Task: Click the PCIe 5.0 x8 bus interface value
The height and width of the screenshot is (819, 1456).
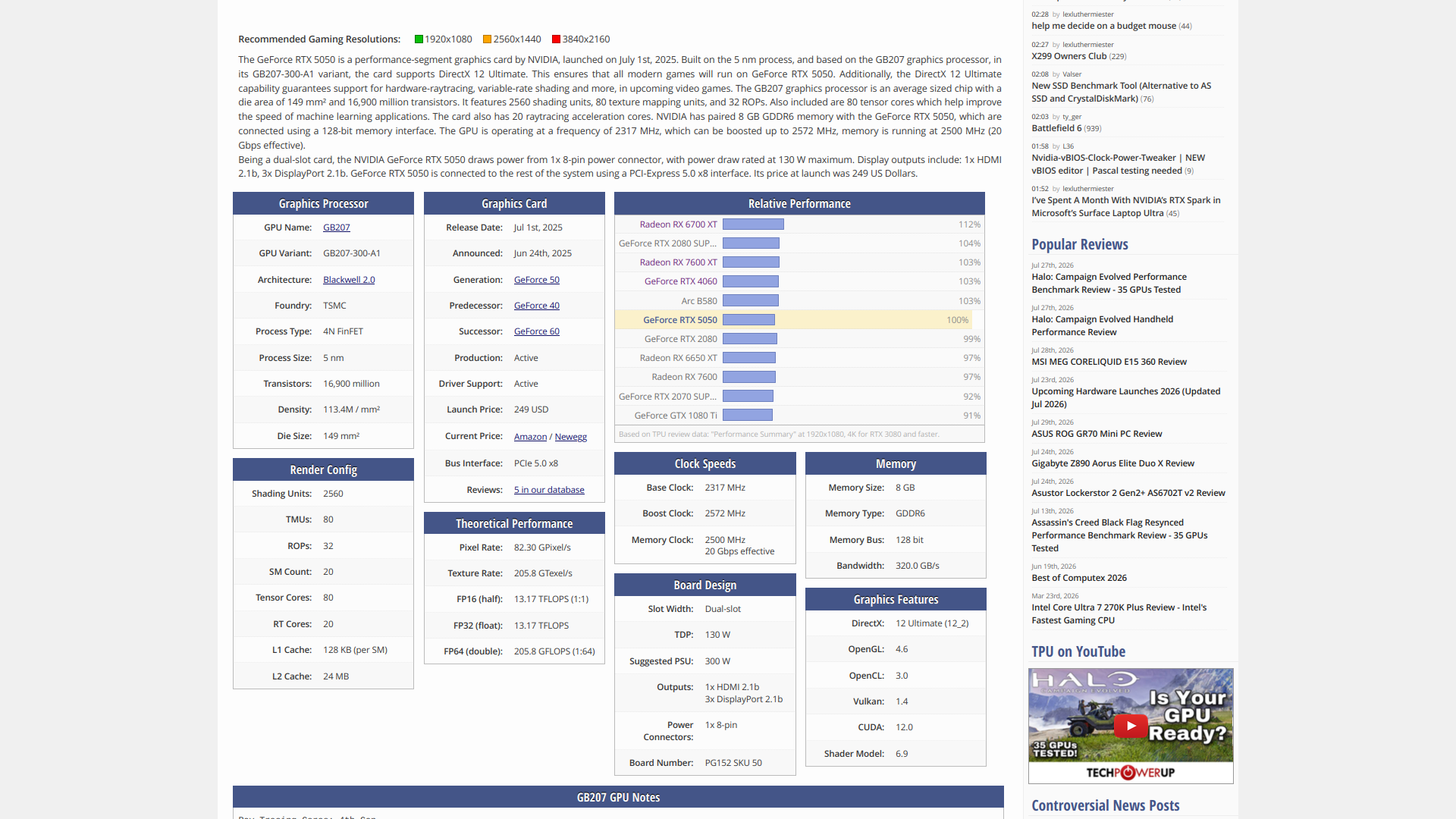Action: click(535, 463)
